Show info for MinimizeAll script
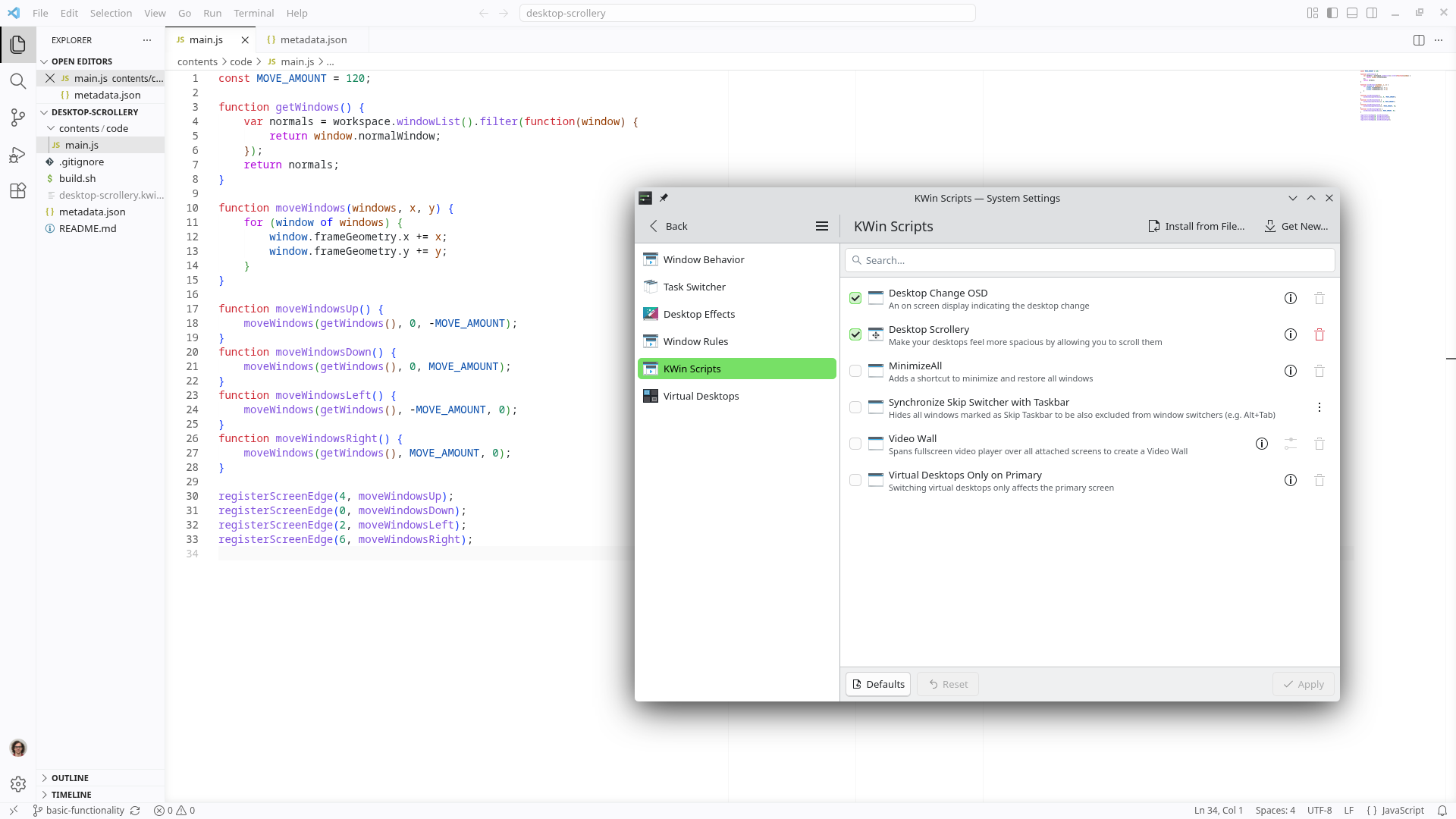Viewport: 1456px width, 819px height. coord(1291,371)
